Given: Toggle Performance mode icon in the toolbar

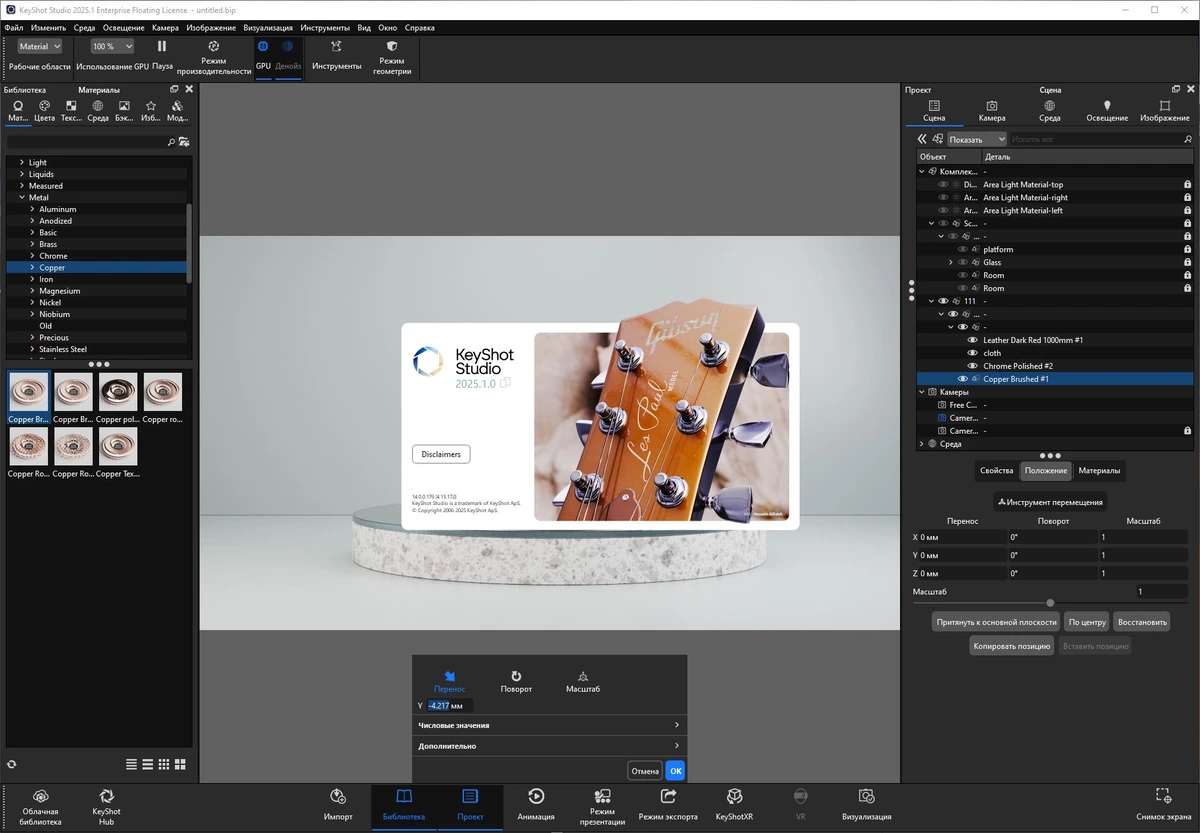Looking at the screenshot, I should (x=213, y=46).
